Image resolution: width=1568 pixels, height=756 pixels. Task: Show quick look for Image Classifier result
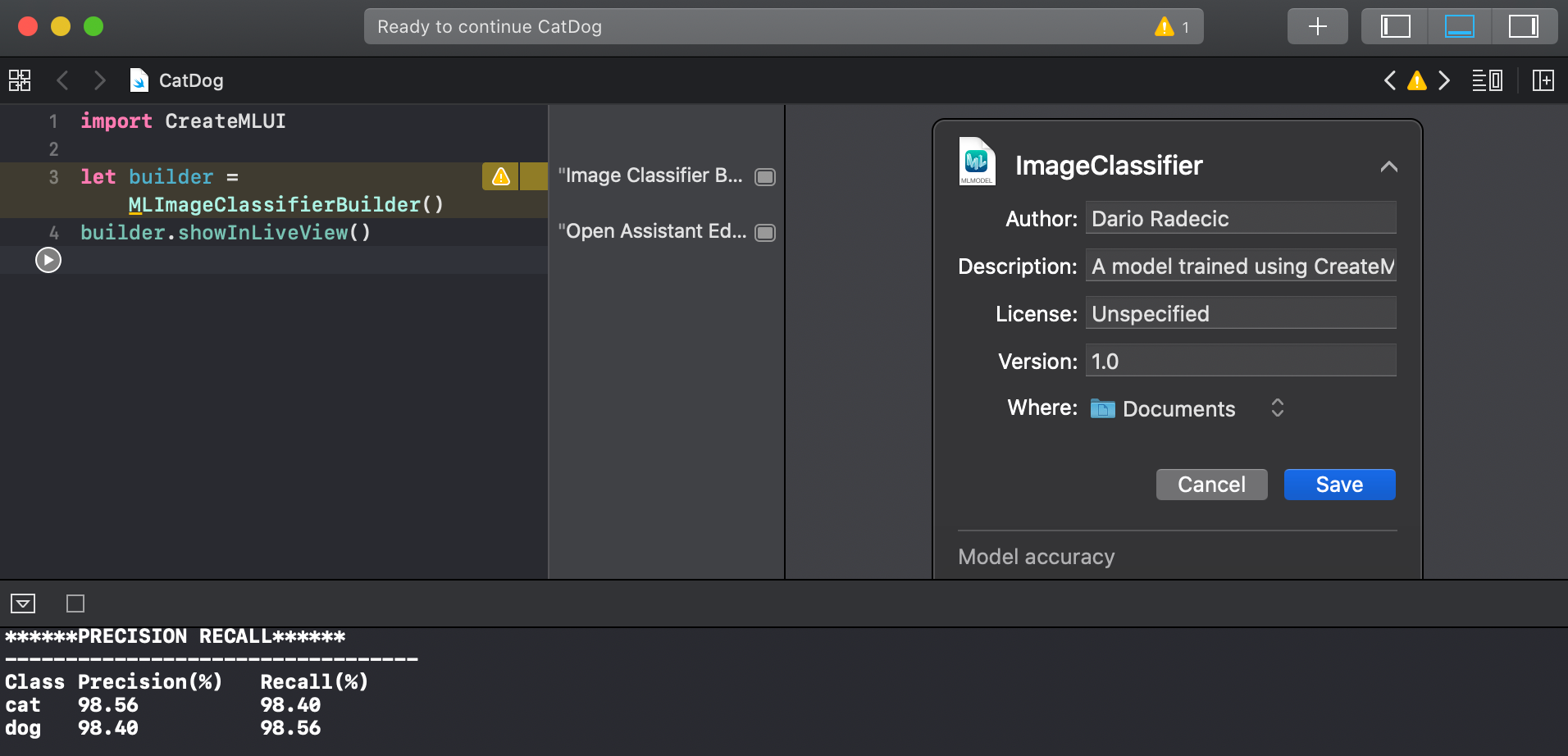764,177
